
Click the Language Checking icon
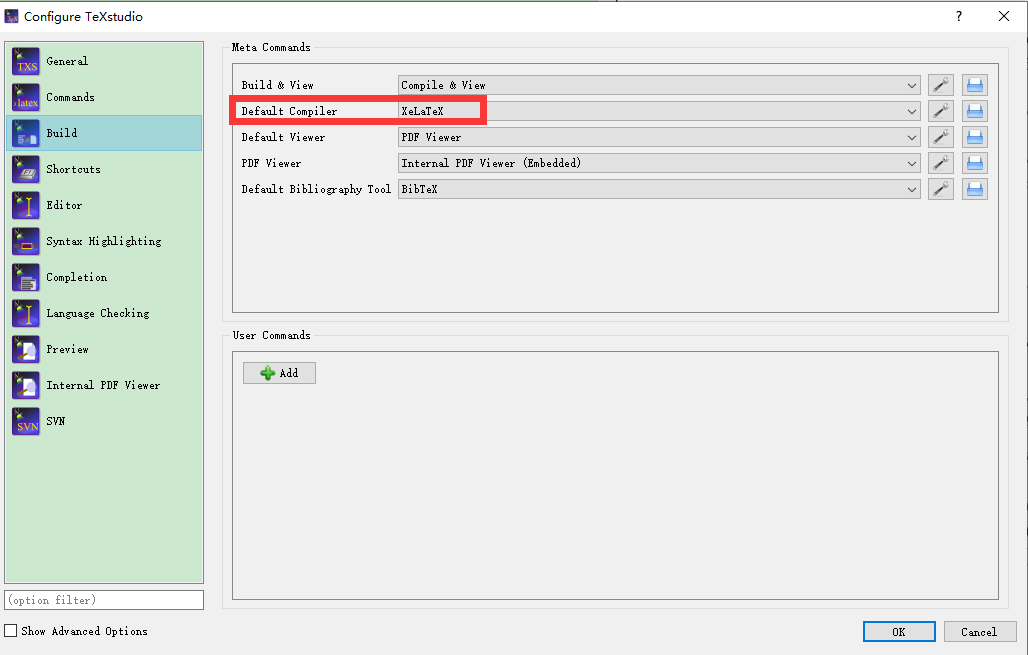(x=26, y=313)
